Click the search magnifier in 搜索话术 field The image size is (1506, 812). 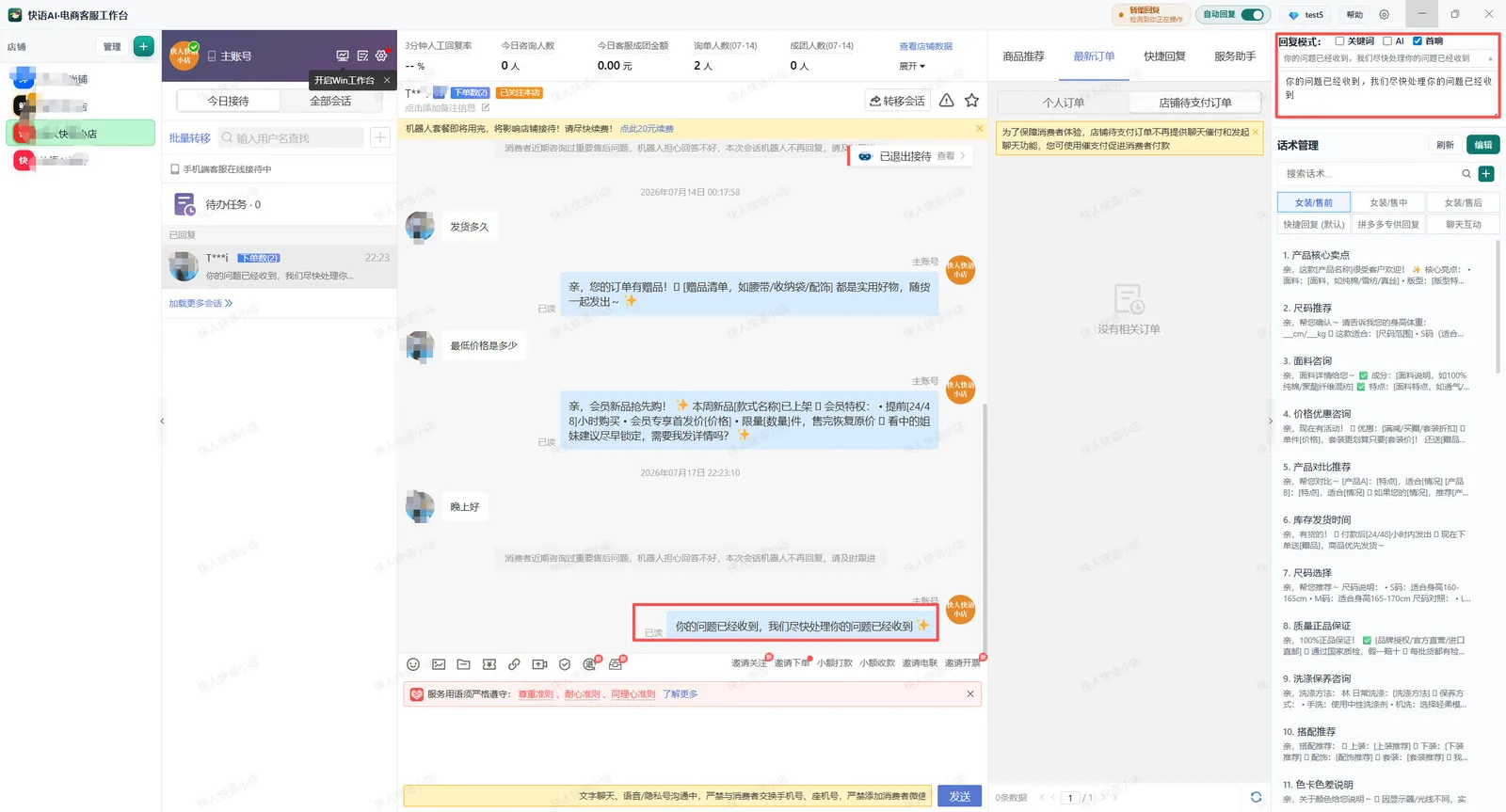pos(1466,173)
